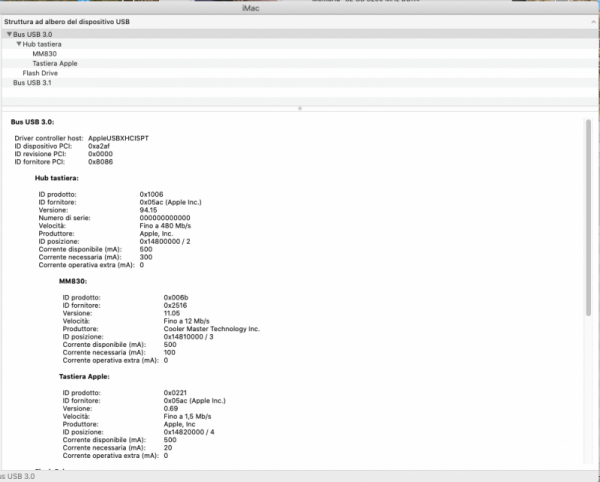The height and width of the screenshot is (482, 600).
Task: Click the PCI device ID 0xa2af
Action: click(x=99, y=146)
